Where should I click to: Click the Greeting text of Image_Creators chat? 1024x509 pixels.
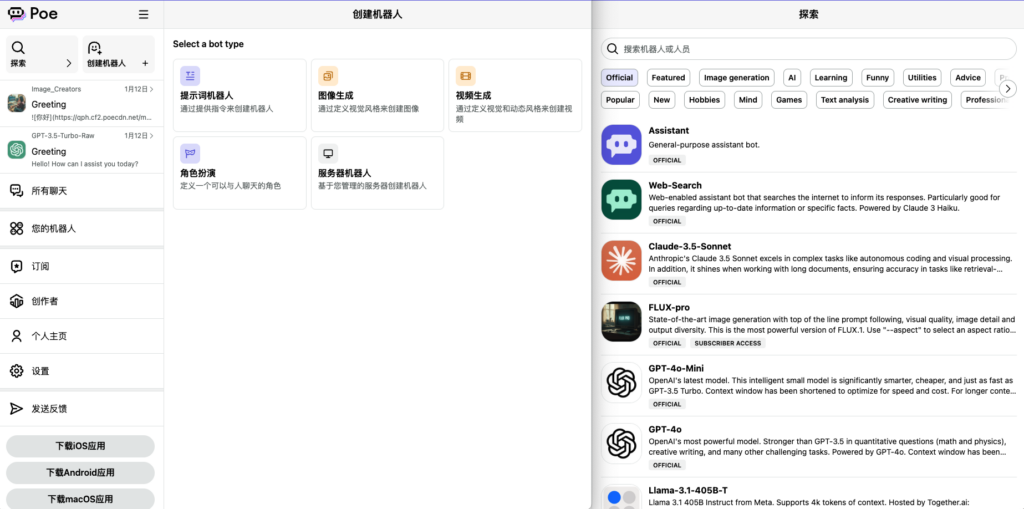48,105
